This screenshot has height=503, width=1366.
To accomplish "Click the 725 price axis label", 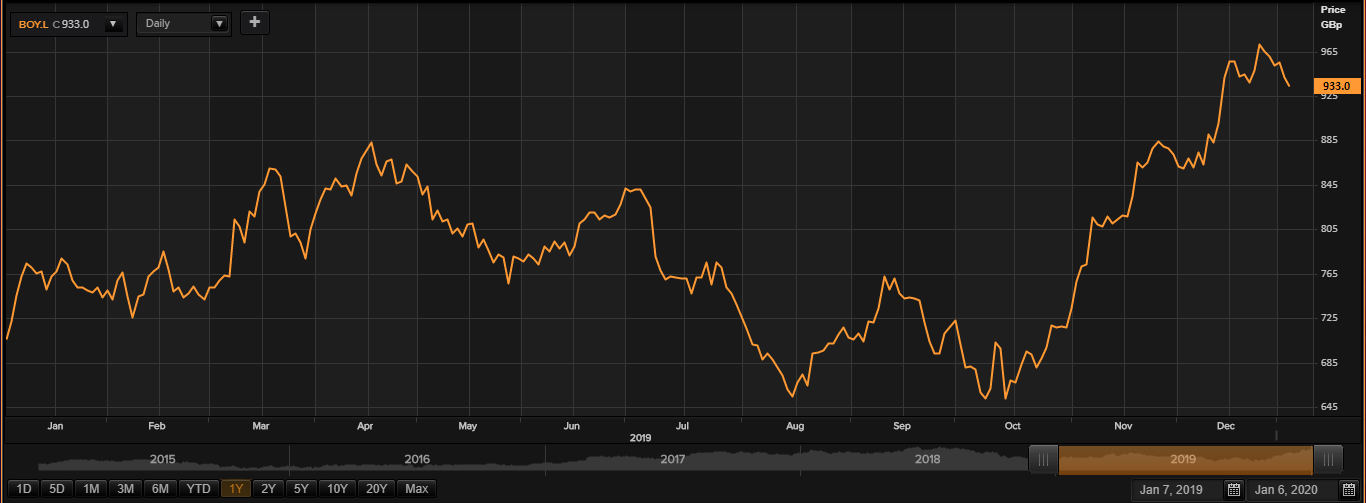I will click(1329, 318).
